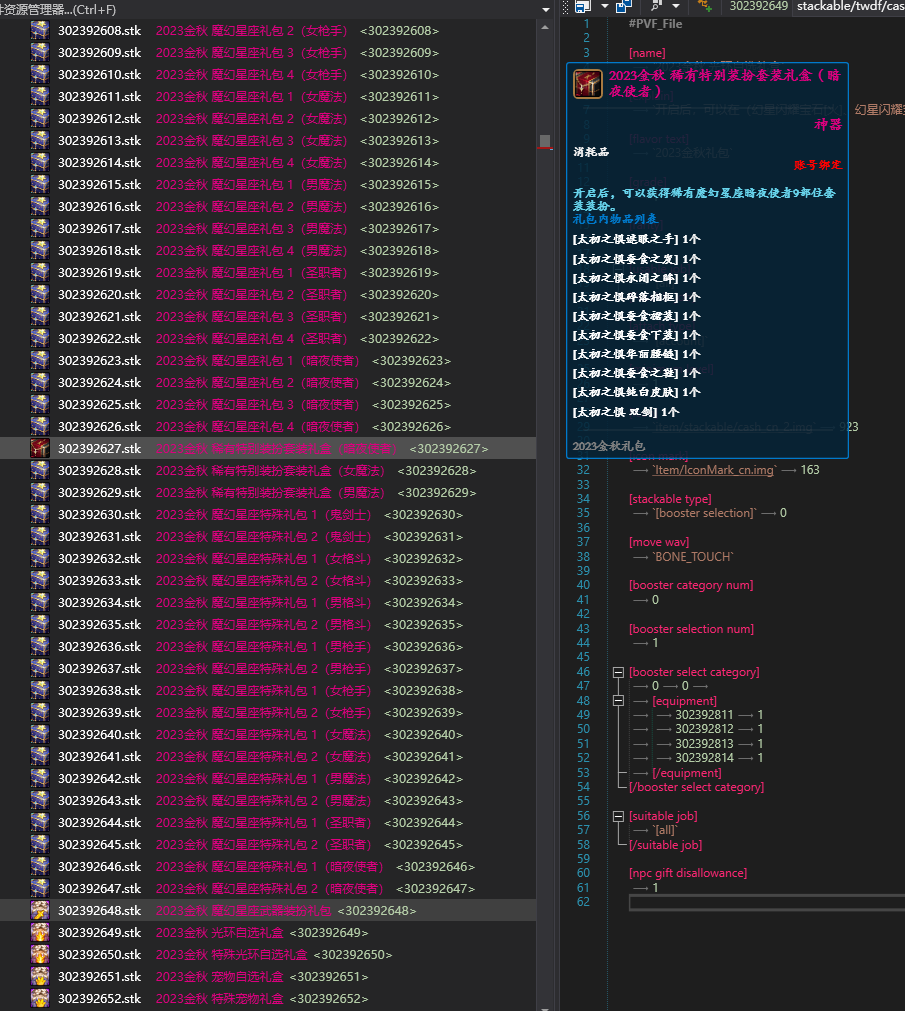Click the gift box icon for 302392608.stk
The image size is (905, 1011).
pos(40,31)
